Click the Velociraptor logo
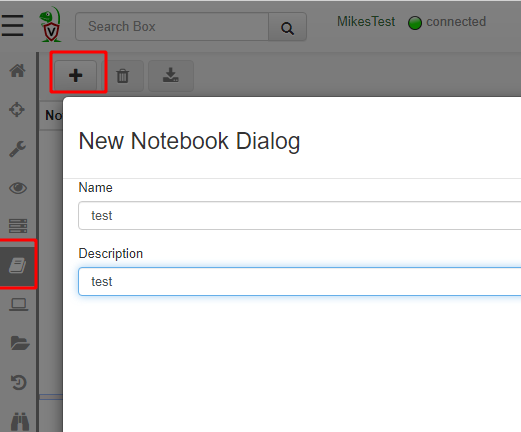 (50, 25)
